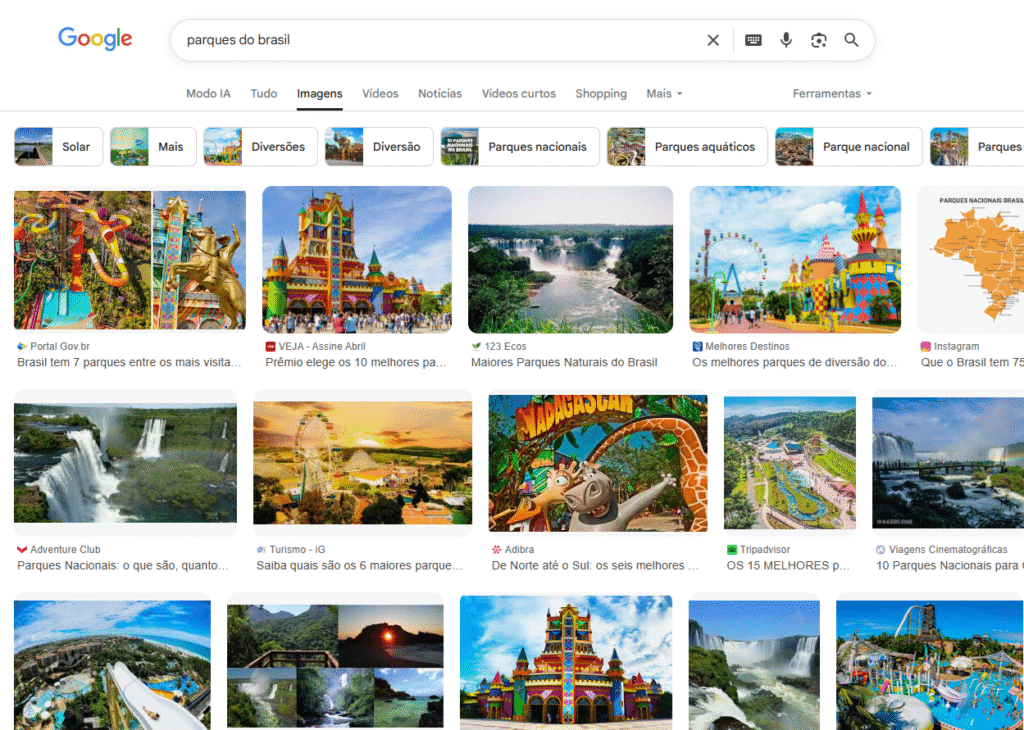Open the sunset Ferris wheel image from Turismo iG
1024x730 pixels.
[362, 462]
